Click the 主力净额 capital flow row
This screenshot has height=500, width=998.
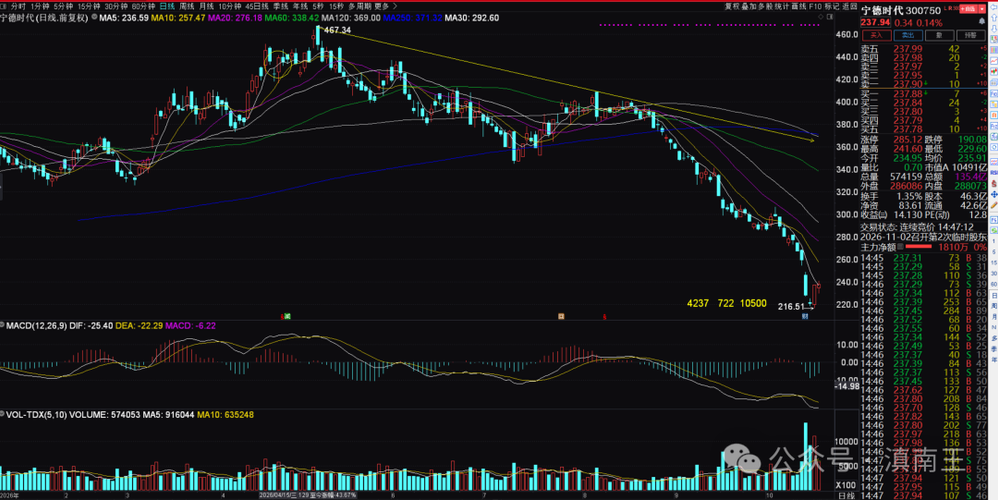pos(924,247)
